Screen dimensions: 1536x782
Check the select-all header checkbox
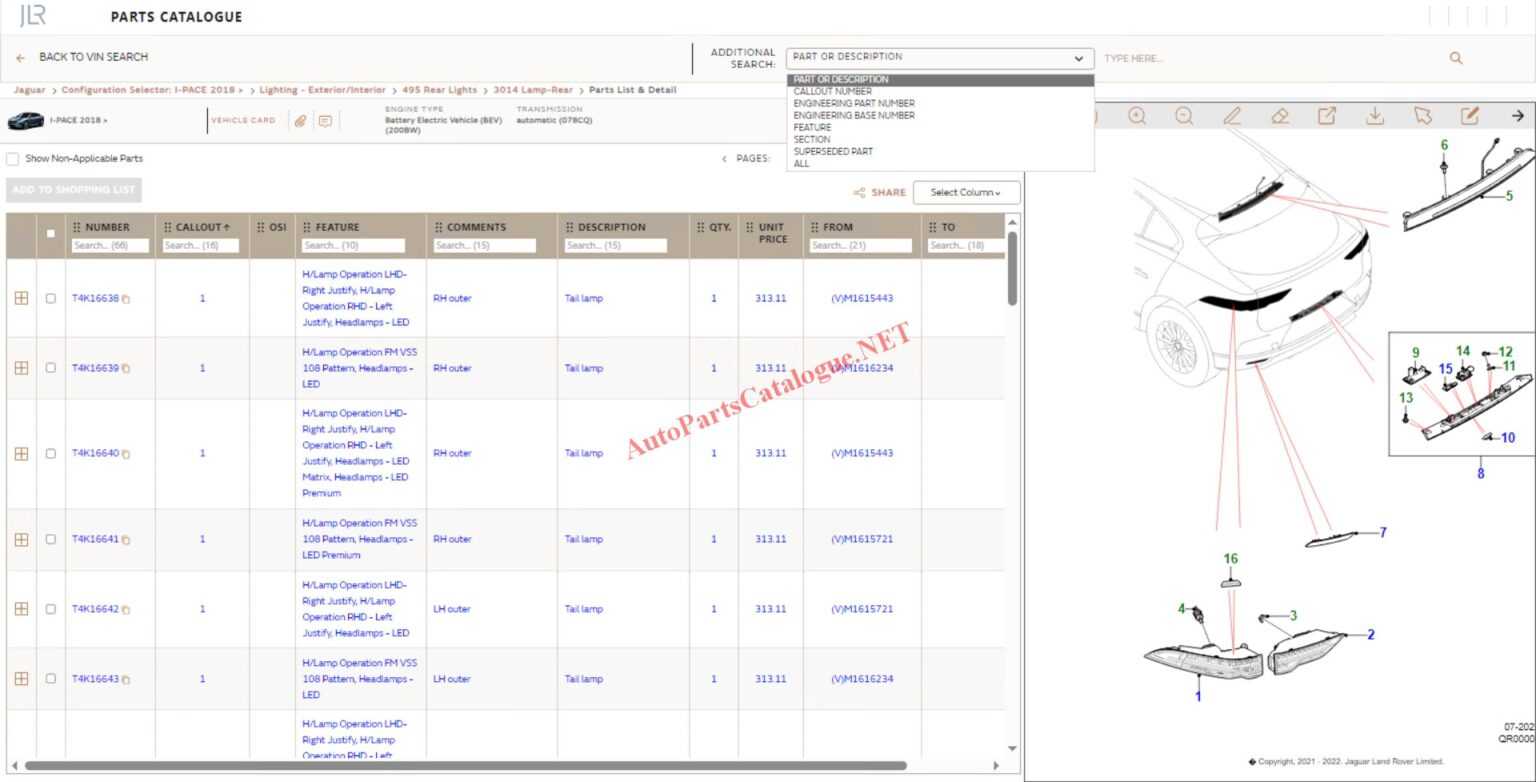[51, 234]
